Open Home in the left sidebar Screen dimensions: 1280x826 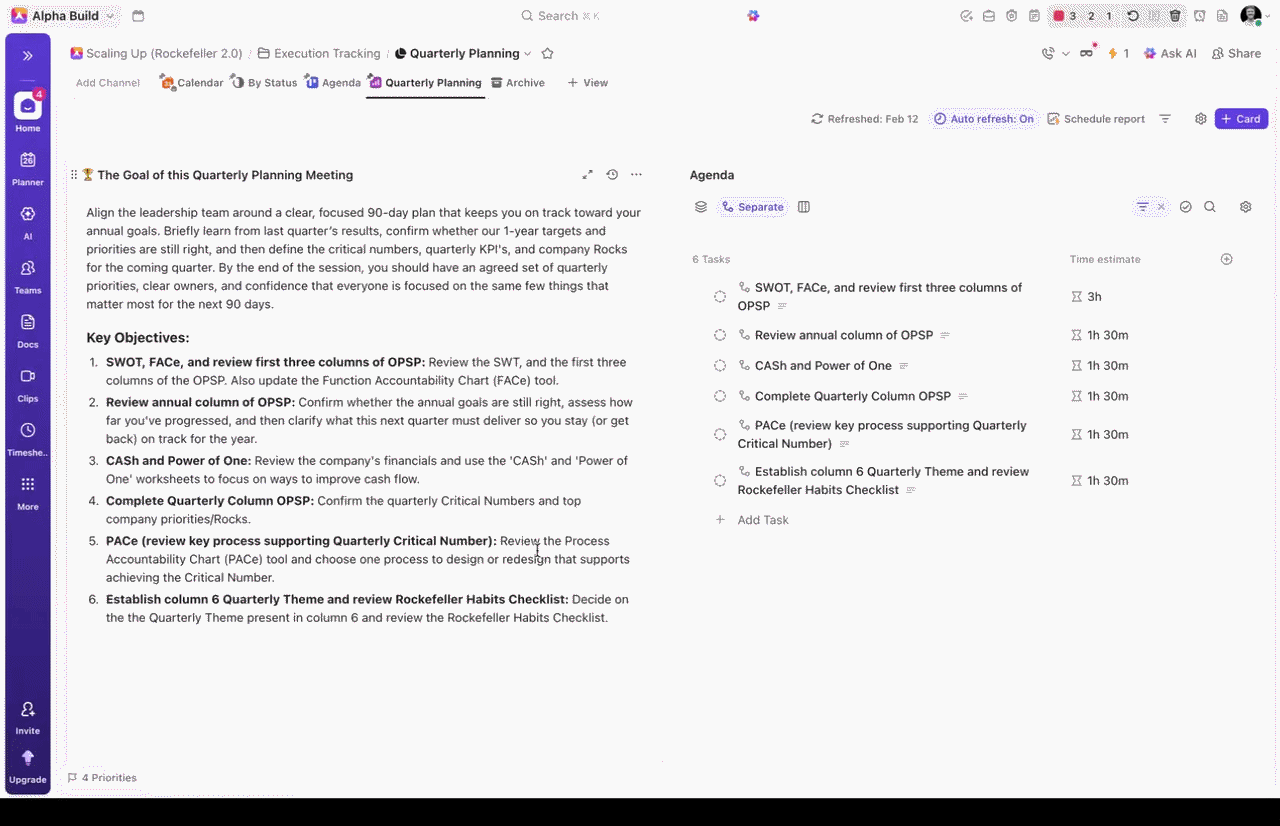click(28, 112)
